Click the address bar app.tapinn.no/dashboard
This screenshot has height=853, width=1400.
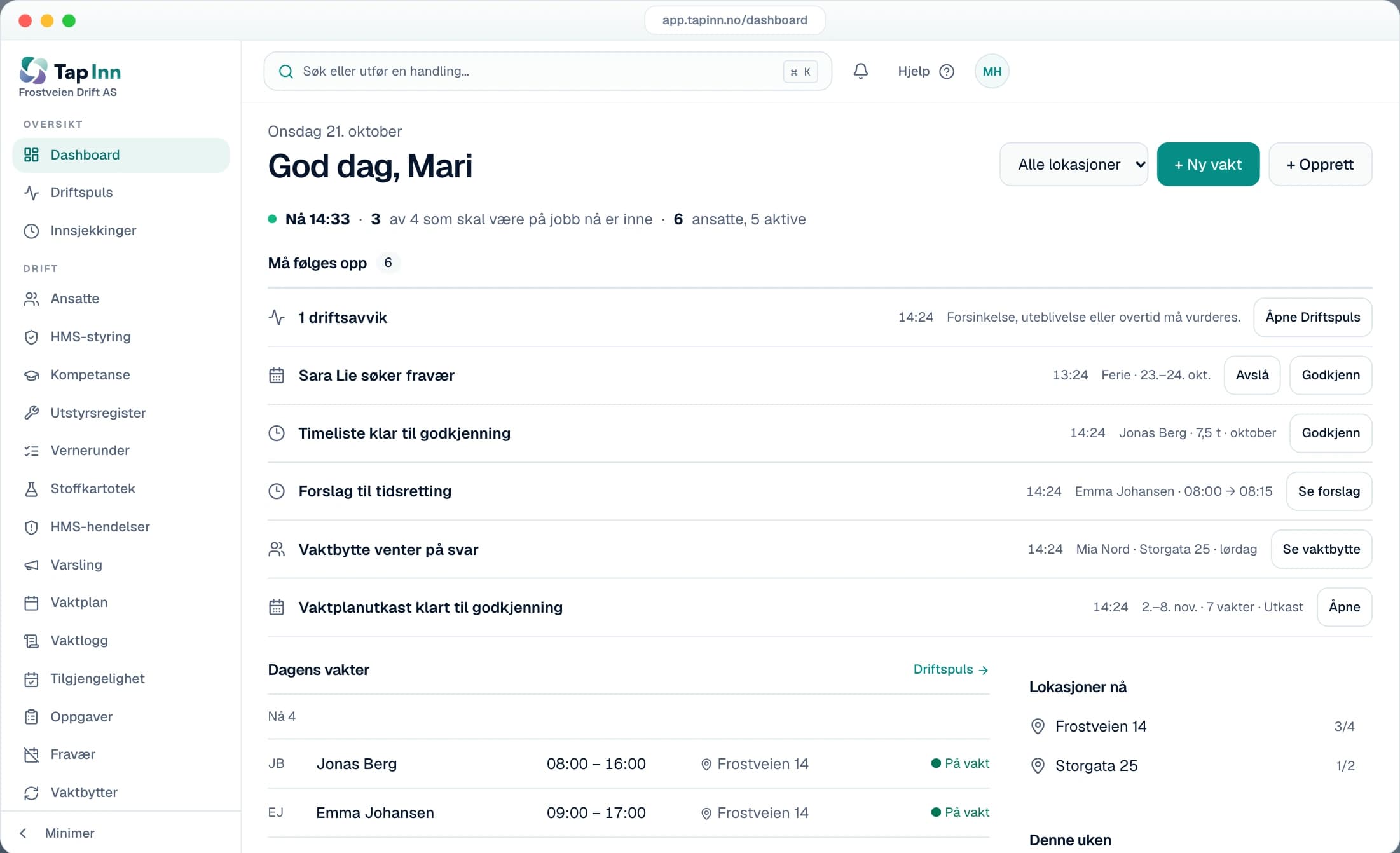(x=735, y=20)
